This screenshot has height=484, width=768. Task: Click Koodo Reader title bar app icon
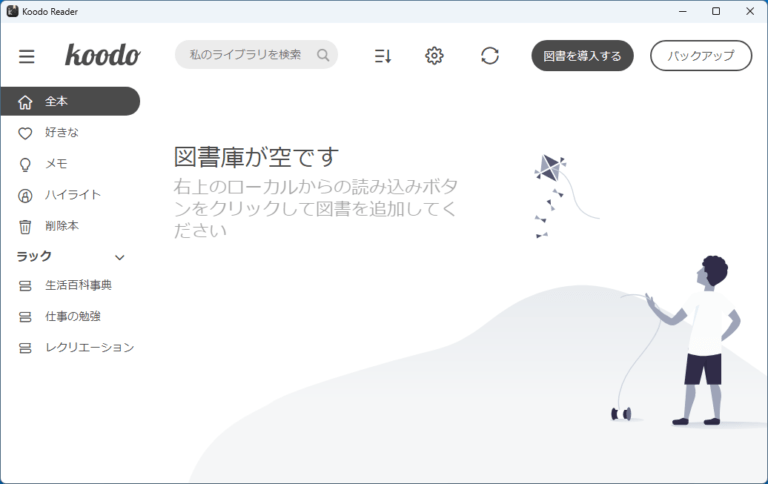[x=12, y=11]
